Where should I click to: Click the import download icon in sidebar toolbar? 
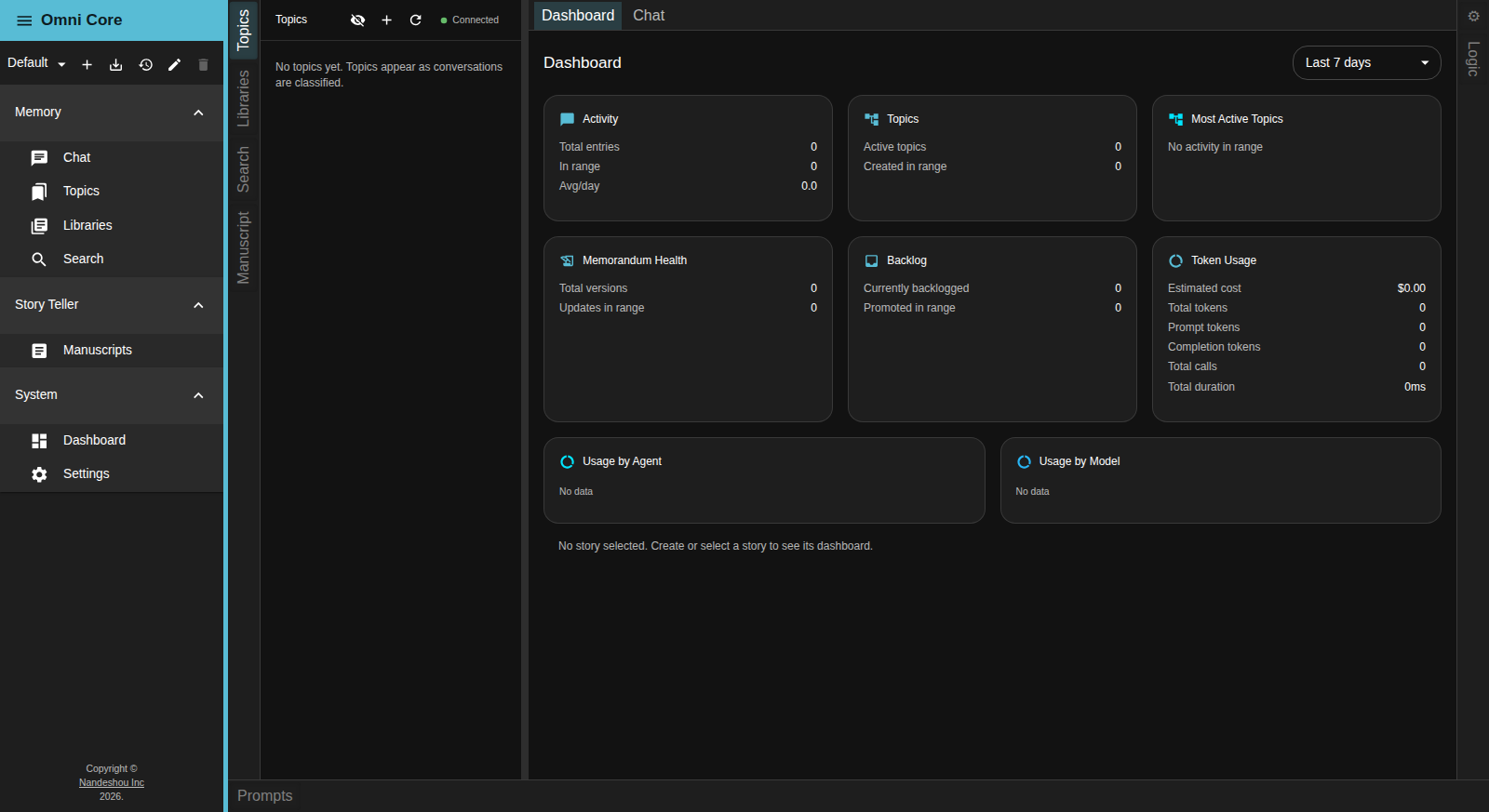(x=115, y=64)
